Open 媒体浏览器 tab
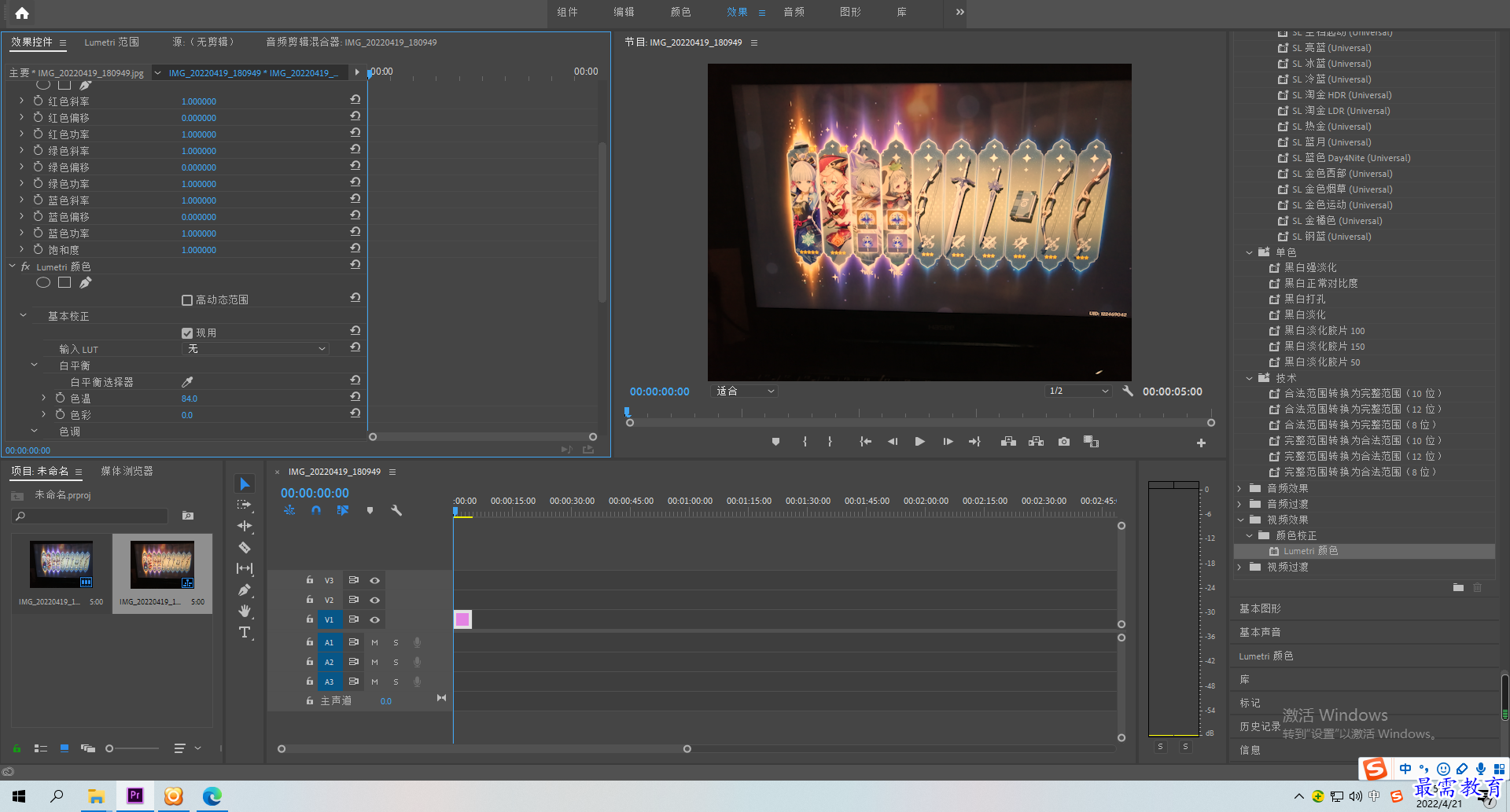Screen dimensions: 1510x812 tap(127, 472)
